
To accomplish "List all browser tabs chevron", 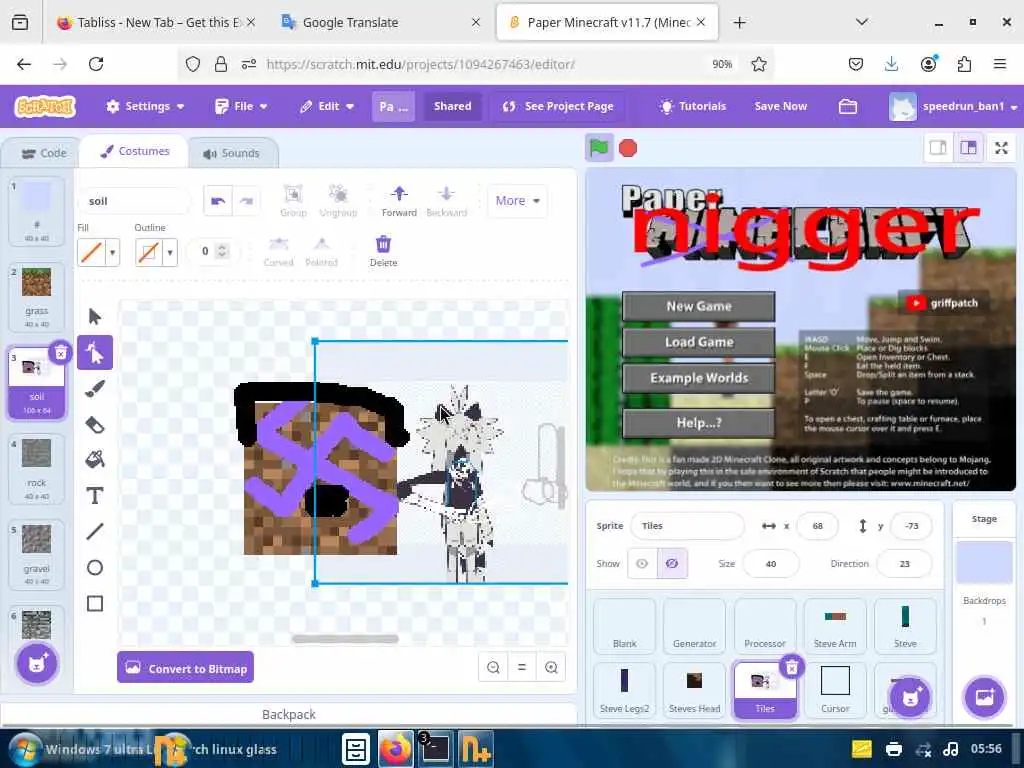I will 861,22.
